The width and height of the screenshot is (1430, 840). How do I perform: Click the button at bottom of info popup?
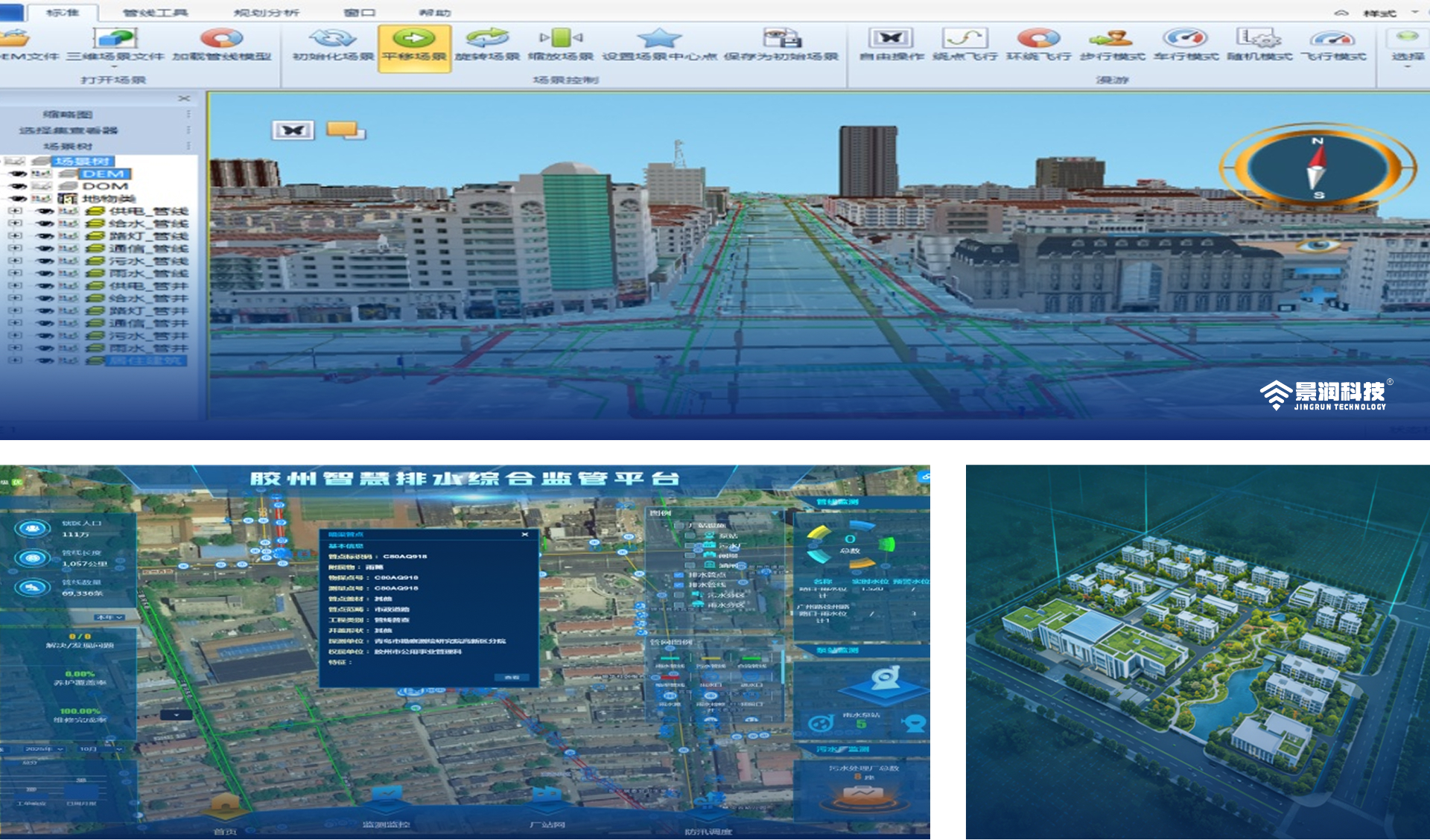tap(512, 678)
